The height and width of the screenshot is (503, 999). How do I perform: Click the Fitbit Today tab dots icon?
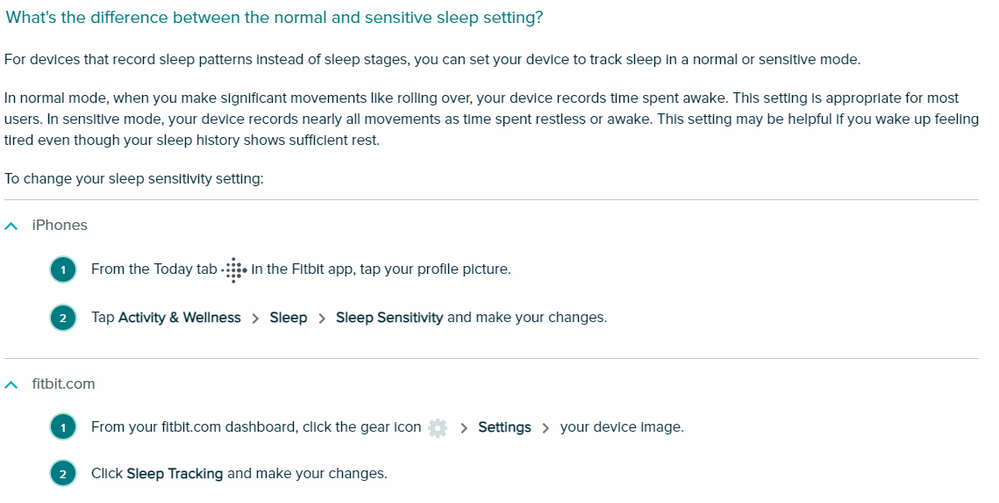pos(233,269)
